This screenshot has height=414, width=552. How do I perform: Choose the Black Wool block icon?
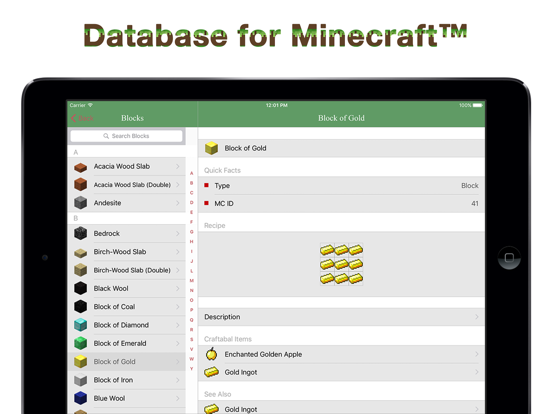(81, 288)
